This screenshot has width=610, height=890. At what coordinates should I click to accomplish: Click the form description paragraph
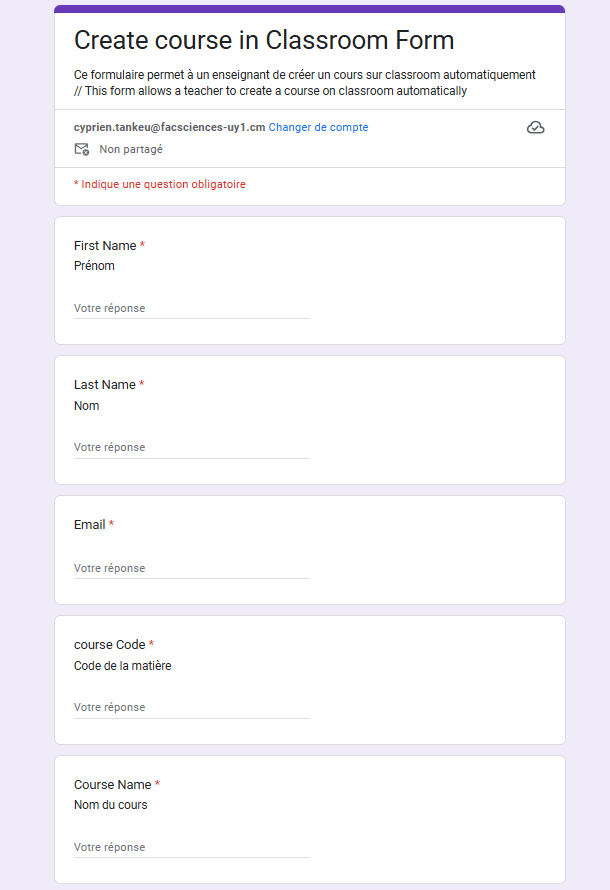[305, 83]
